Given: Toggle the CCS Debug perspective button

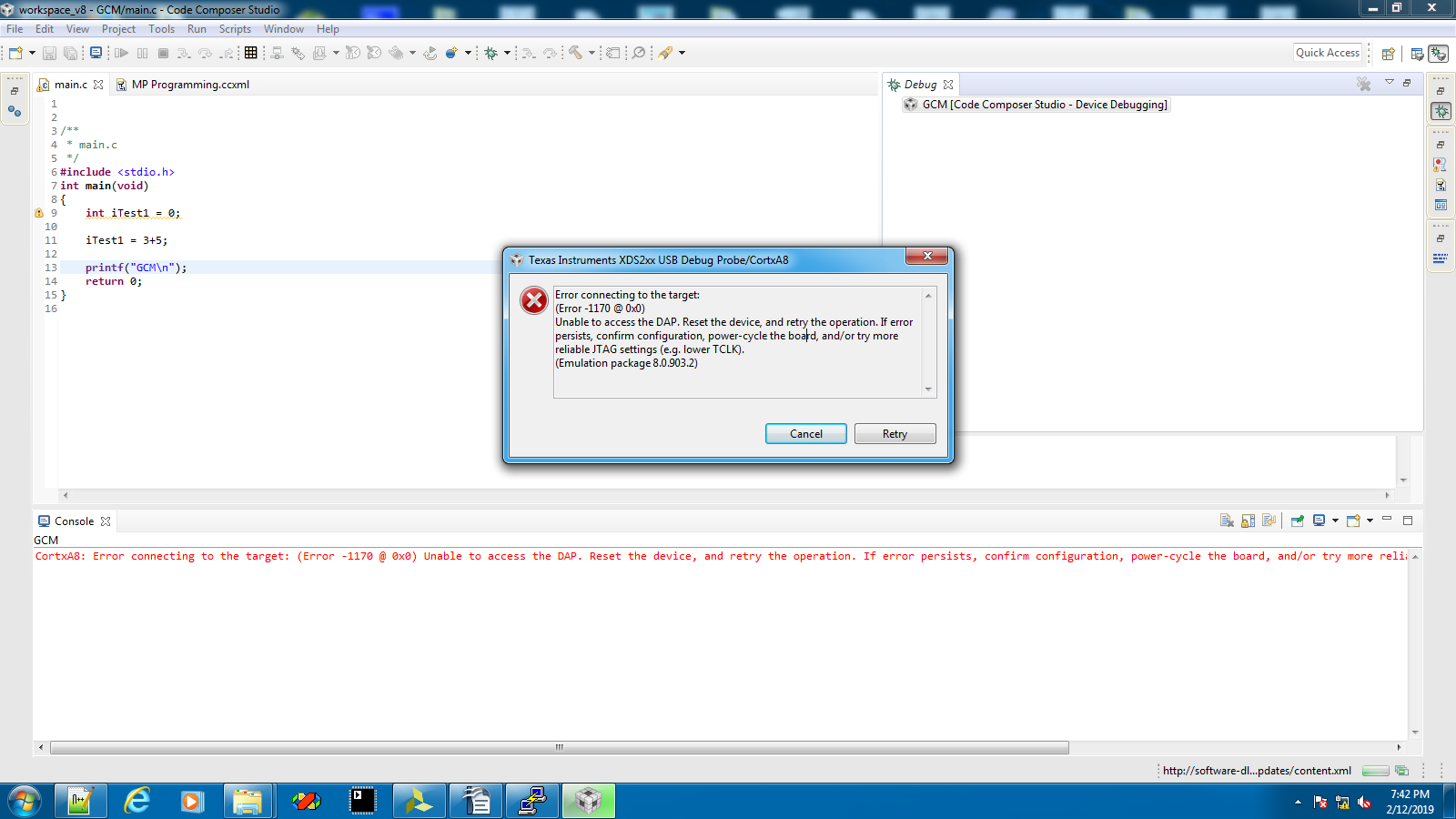Looking at the screenshot, I should click(x=1438, y=54).
